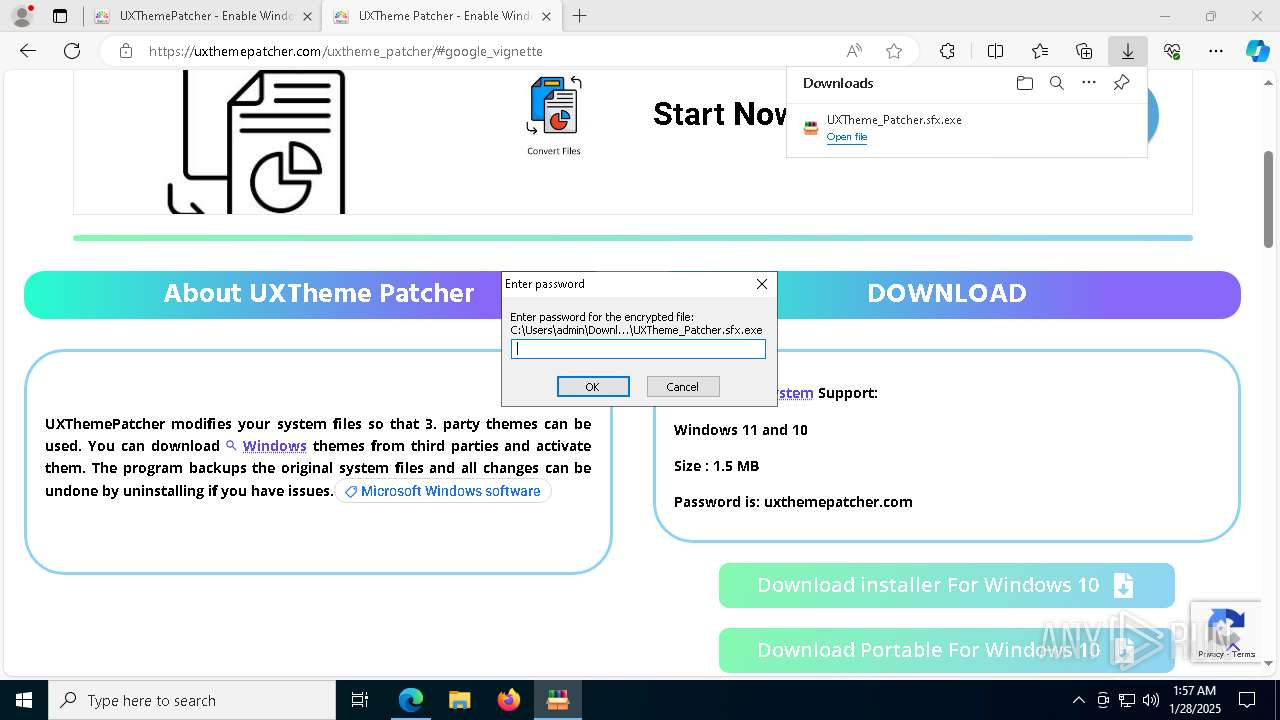Click WinRAR archive app on taskbar
The height and width of the screenshot is (720, 1280).
(x=557, y=700)
